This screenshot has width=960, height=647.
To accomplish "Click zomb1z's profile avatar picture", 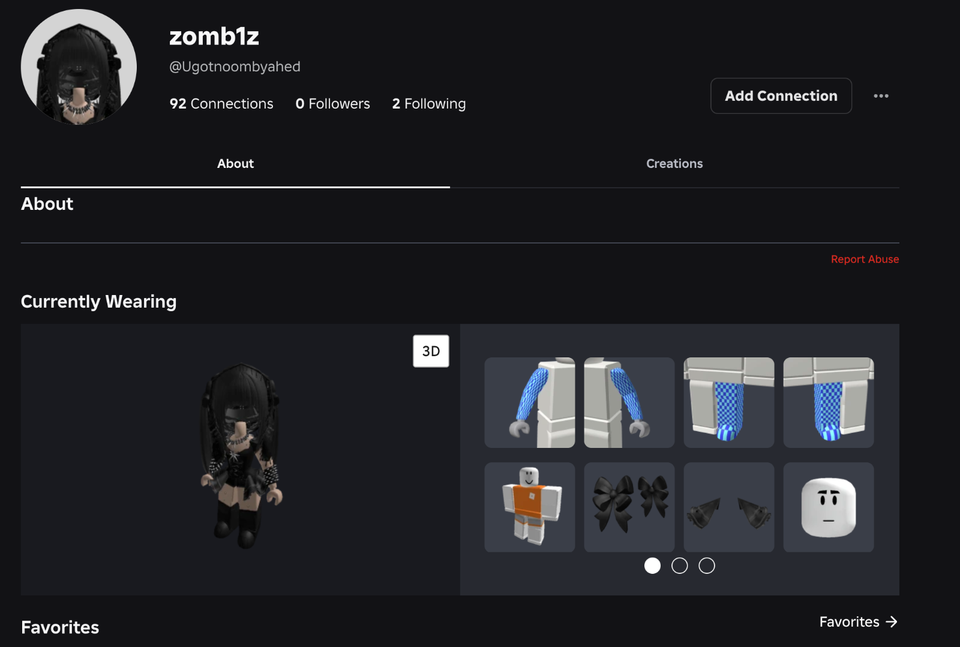I will (x=78, y=66).
